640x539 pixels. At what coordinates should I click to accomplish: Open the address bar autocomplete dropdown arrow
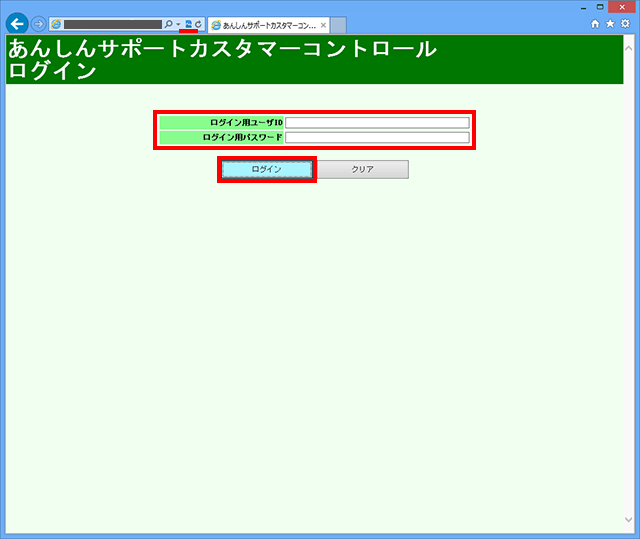coord(178,24)
